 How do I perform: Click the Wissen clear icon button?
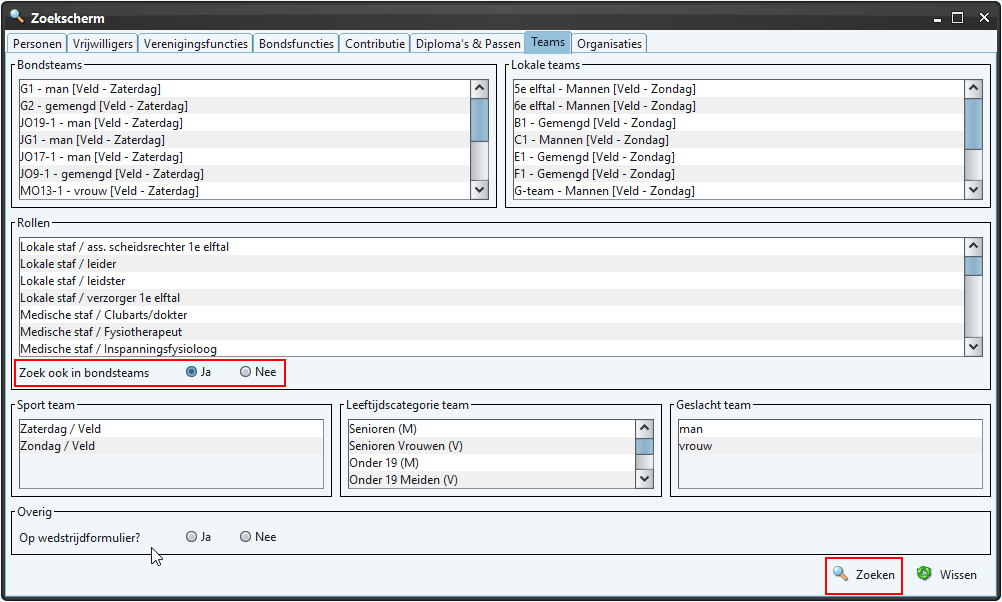point(946,575)
